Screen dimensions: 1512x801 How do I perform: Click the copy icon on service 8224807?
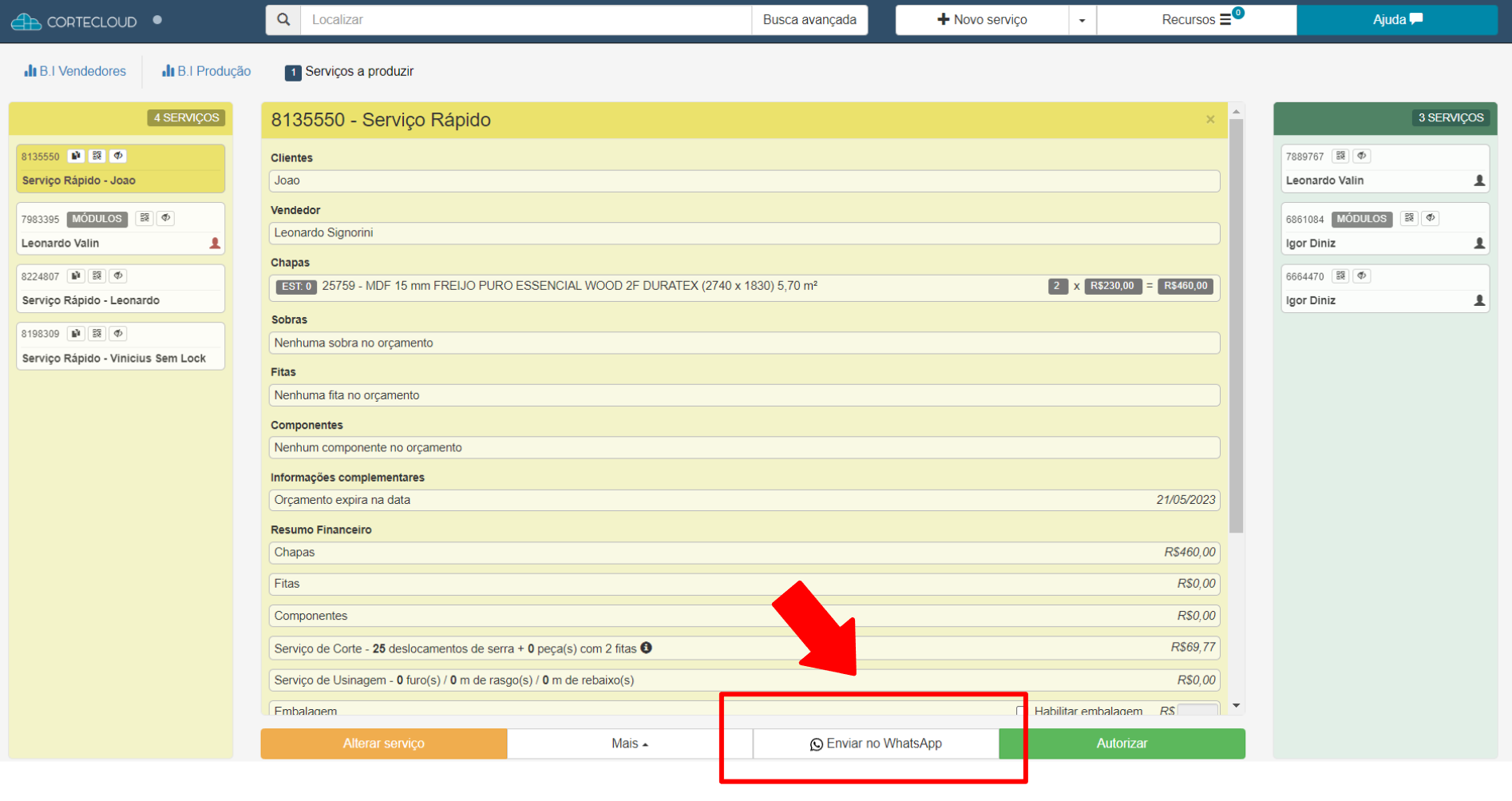click(x=76, y=276)
